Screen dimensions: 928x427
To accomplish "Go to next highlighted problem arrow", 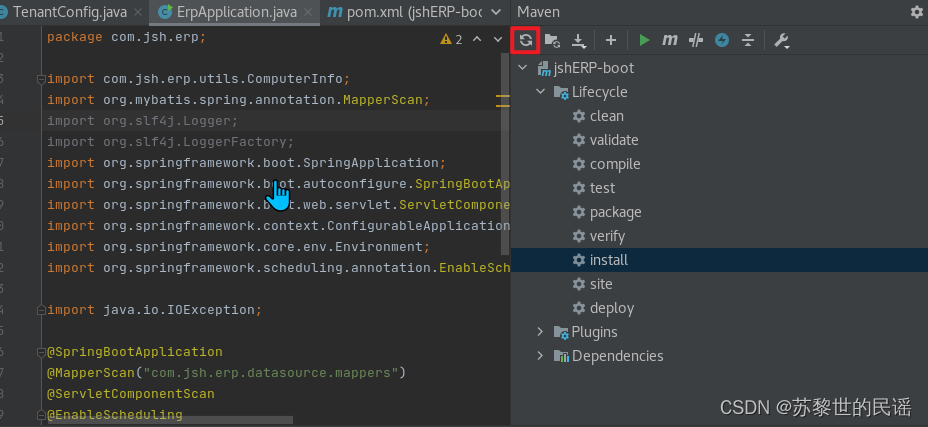I will 497,40.
